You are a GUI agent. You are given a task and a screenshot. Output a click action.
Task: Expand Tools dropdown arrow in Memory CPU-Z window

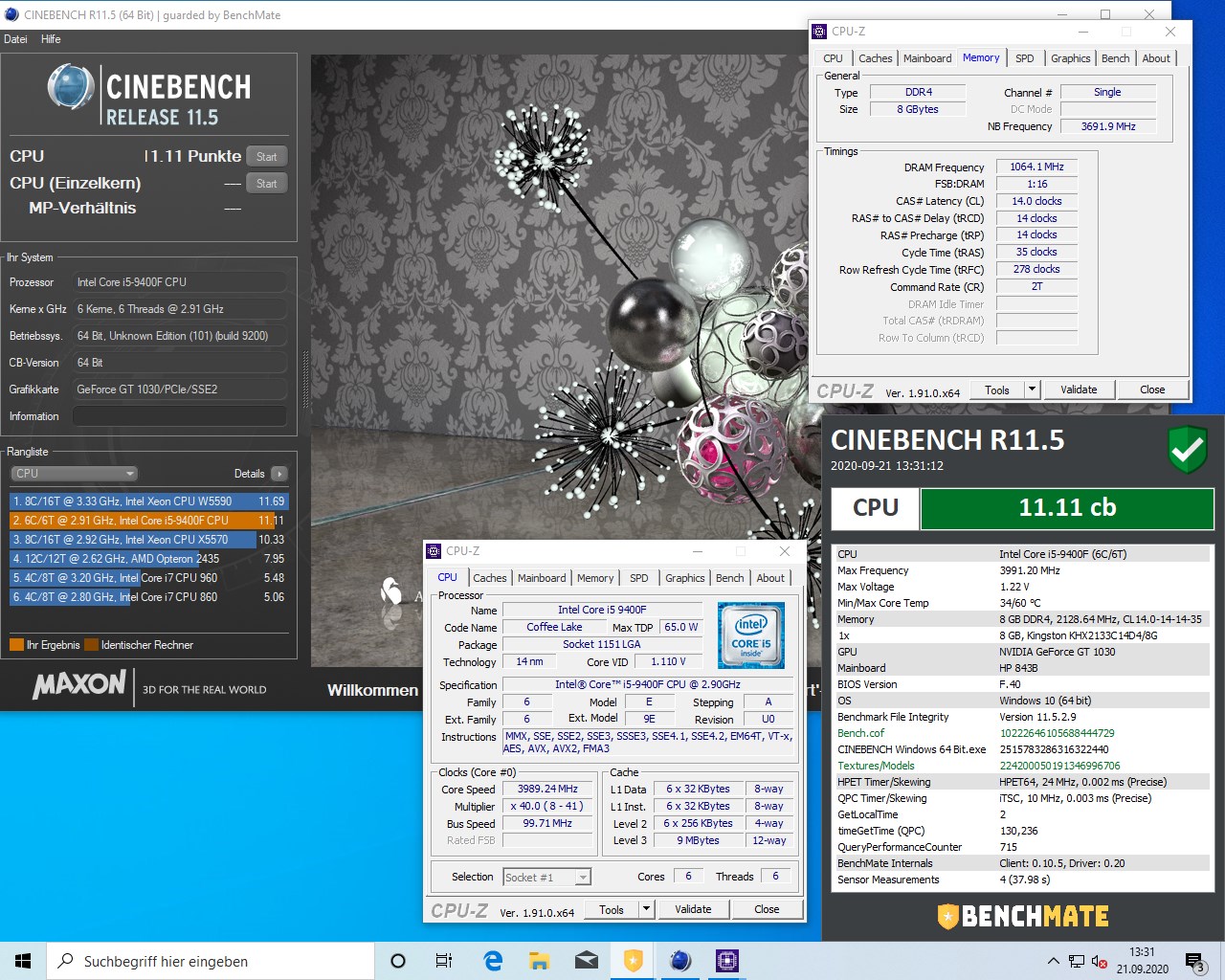1032,390
